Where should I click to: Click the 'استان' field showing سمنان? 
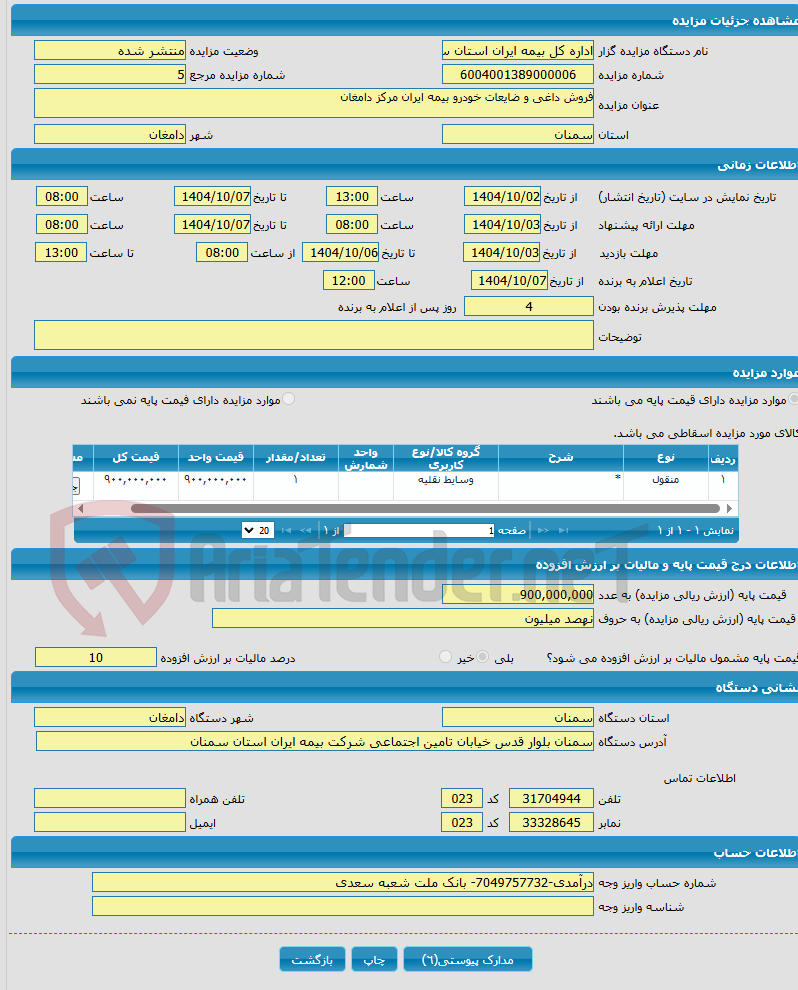(518, 134)
